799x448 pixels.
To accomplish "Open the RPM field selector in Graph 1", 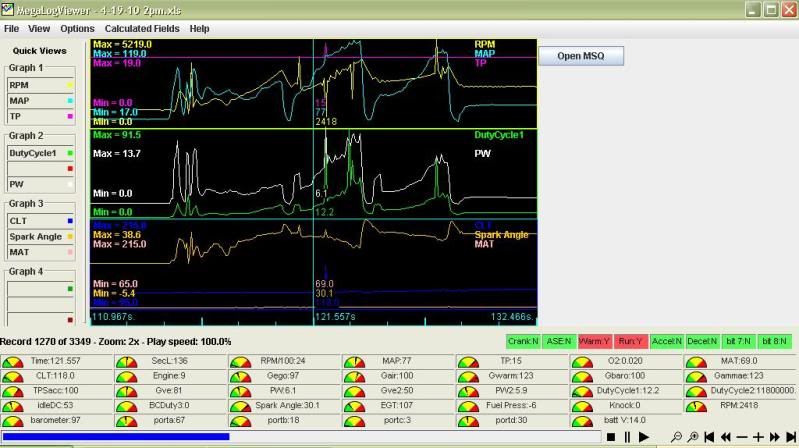I will [x=41, y=85].
